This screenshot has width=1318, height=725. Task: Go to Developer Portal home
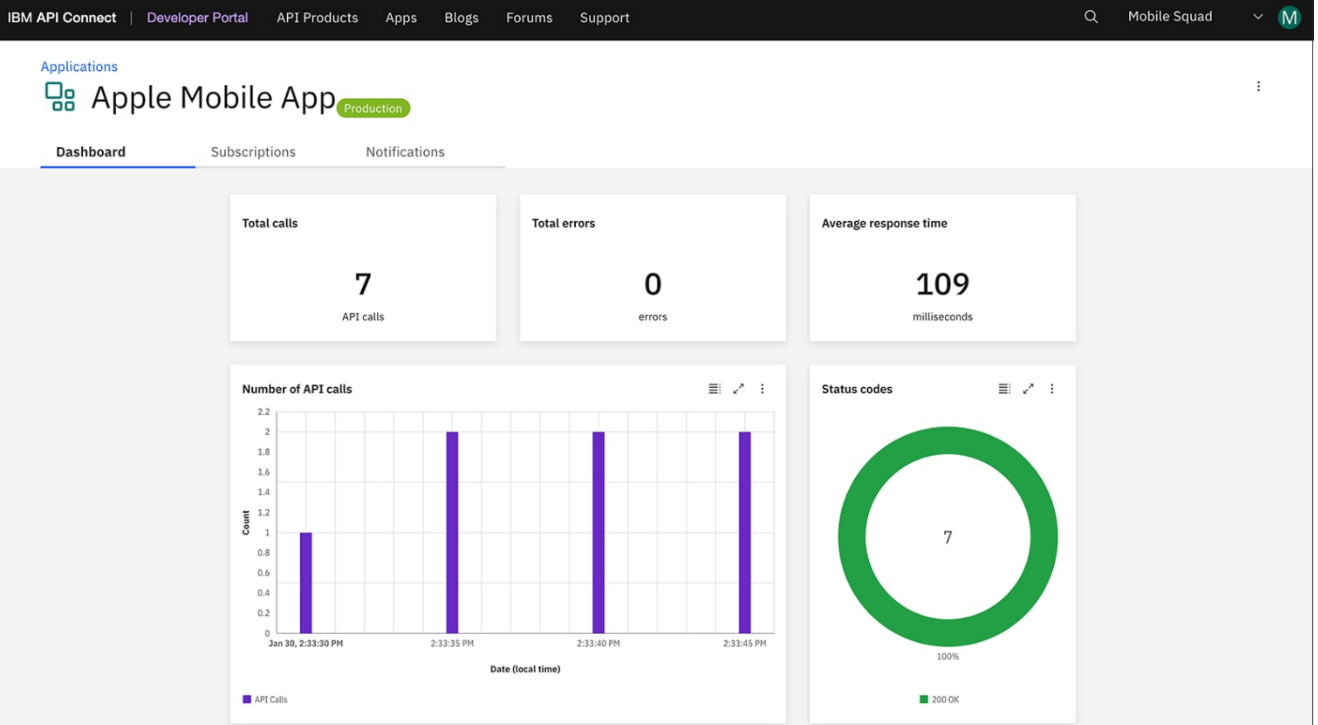(x=197, y=18)
